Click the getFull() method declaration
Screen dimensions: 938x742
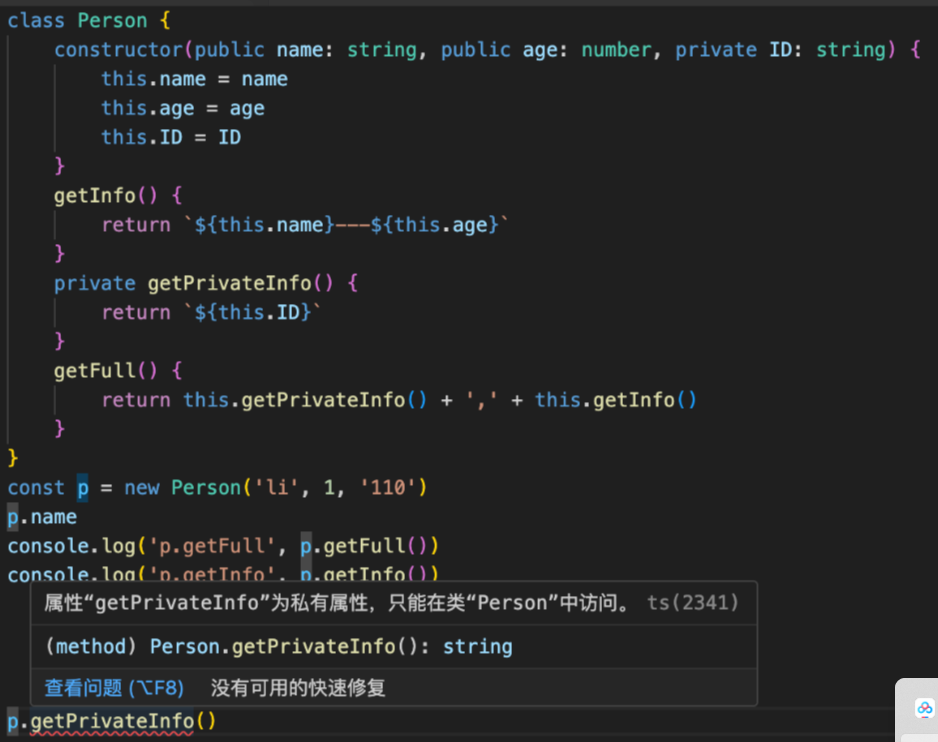[x=118, y=371]
